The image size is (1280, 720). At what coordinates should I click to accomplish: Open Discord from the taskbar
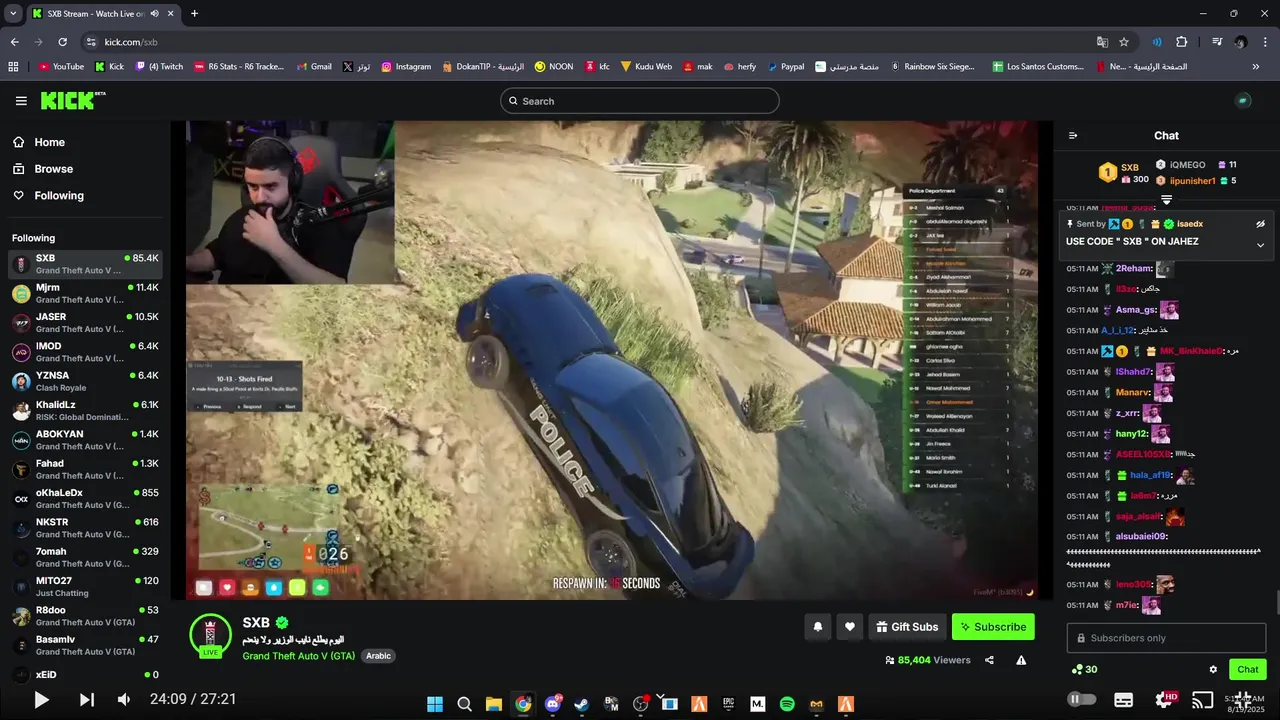click(553, 704)
